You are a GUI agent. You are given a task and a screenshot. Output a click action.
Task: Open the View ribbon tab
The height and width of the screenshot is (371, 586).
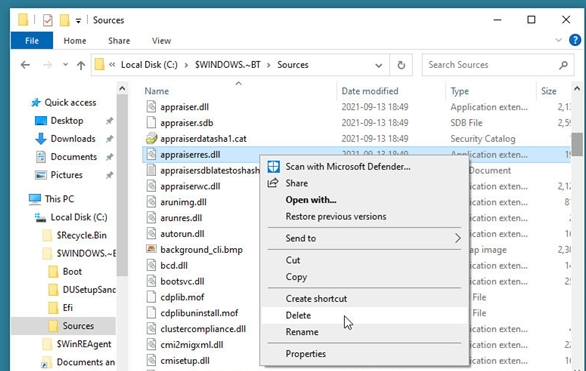(161, 41)
